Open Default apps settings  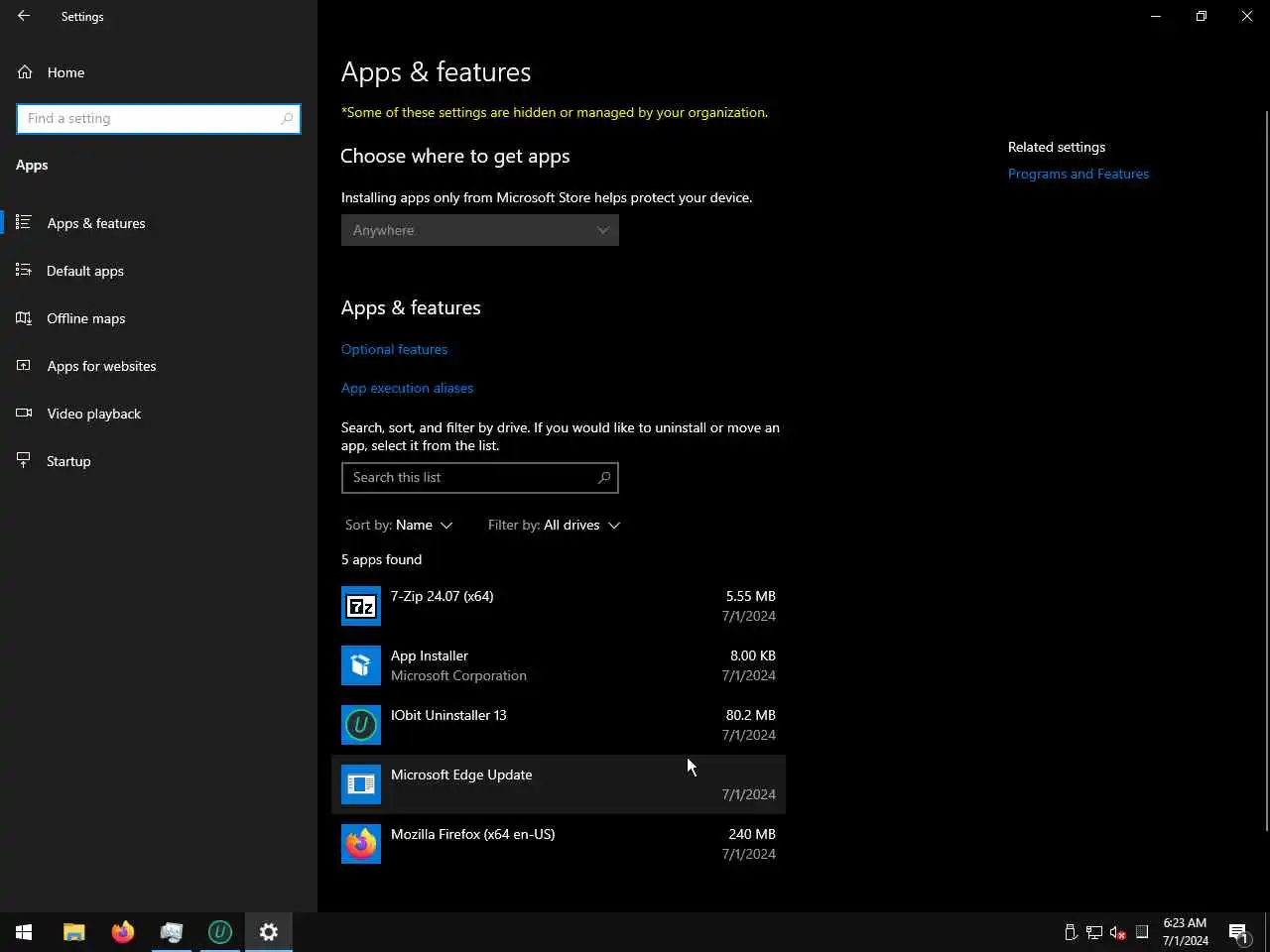[x=159, y=271]
